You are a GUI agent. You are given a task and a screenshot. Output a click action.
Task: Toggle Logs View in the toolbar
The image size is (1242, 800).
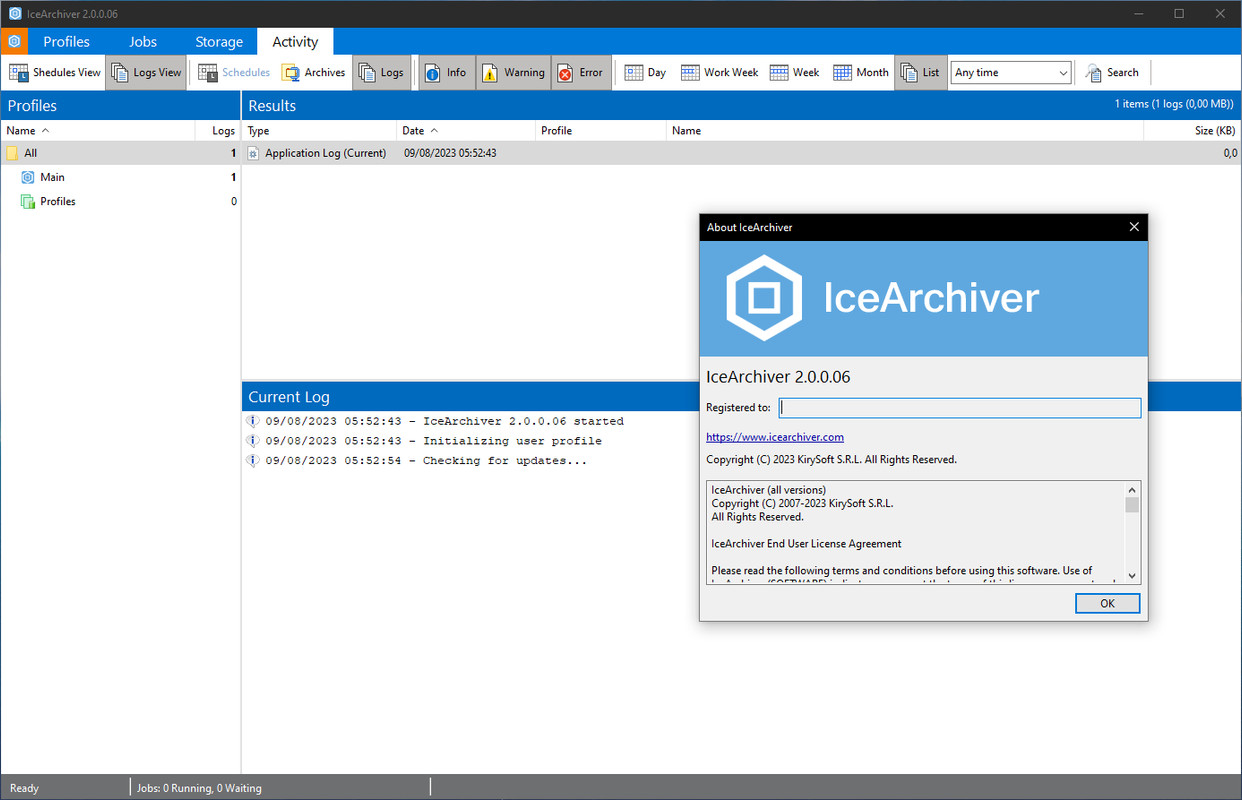click(147, 72)
